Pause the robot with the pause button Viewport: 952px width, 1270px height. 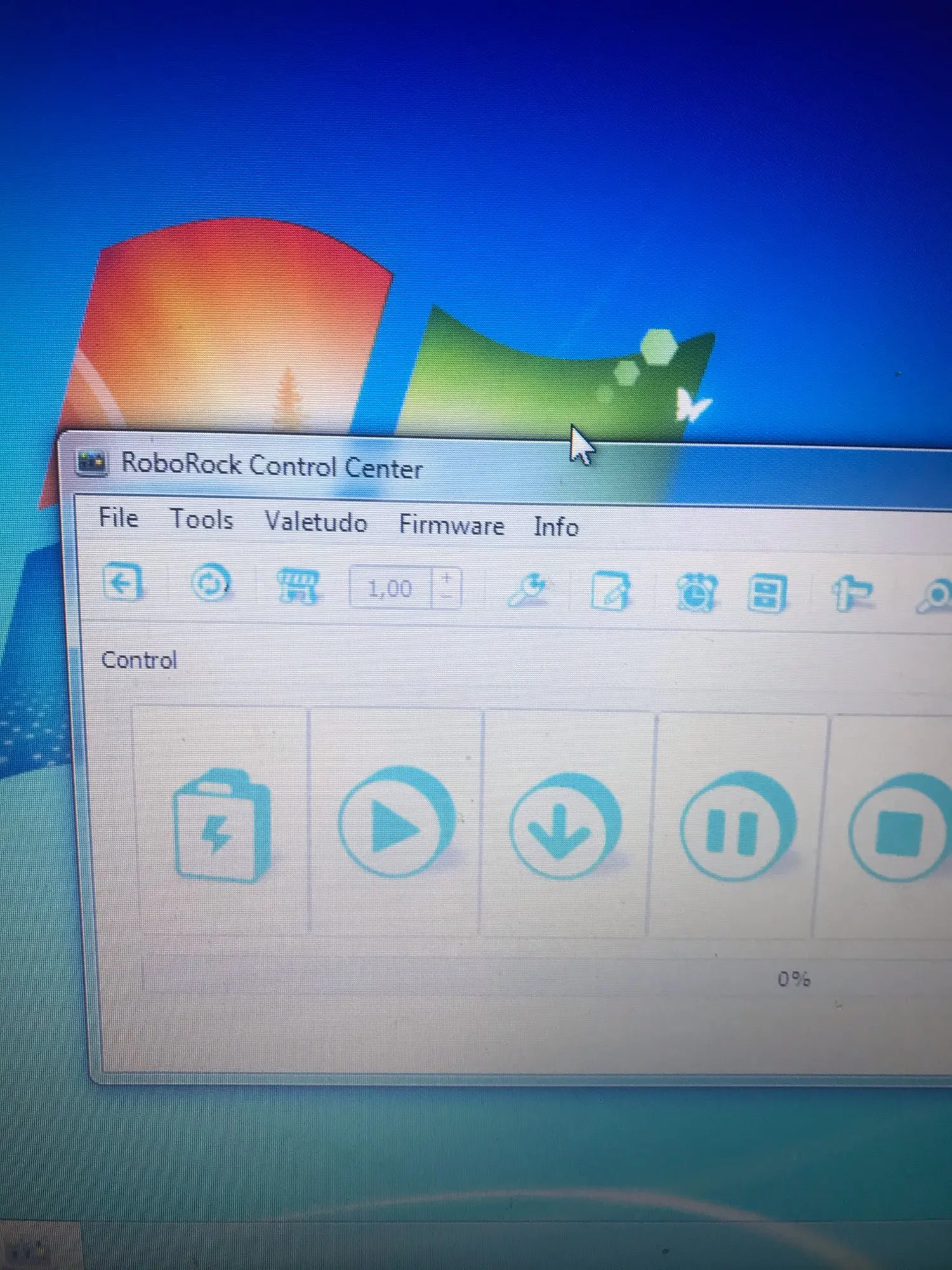click(x=737, y=827)
